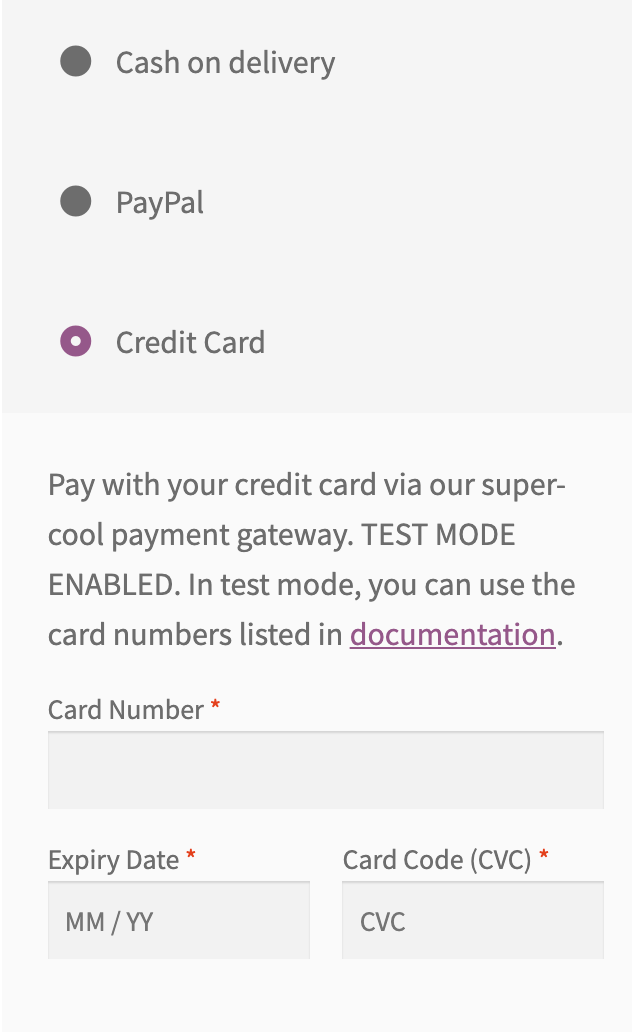The width and height of the screenshot is (632, 1032).
Task: Click the red asterisk after Card Code (CVC)
Action: (x=544, y=858)
